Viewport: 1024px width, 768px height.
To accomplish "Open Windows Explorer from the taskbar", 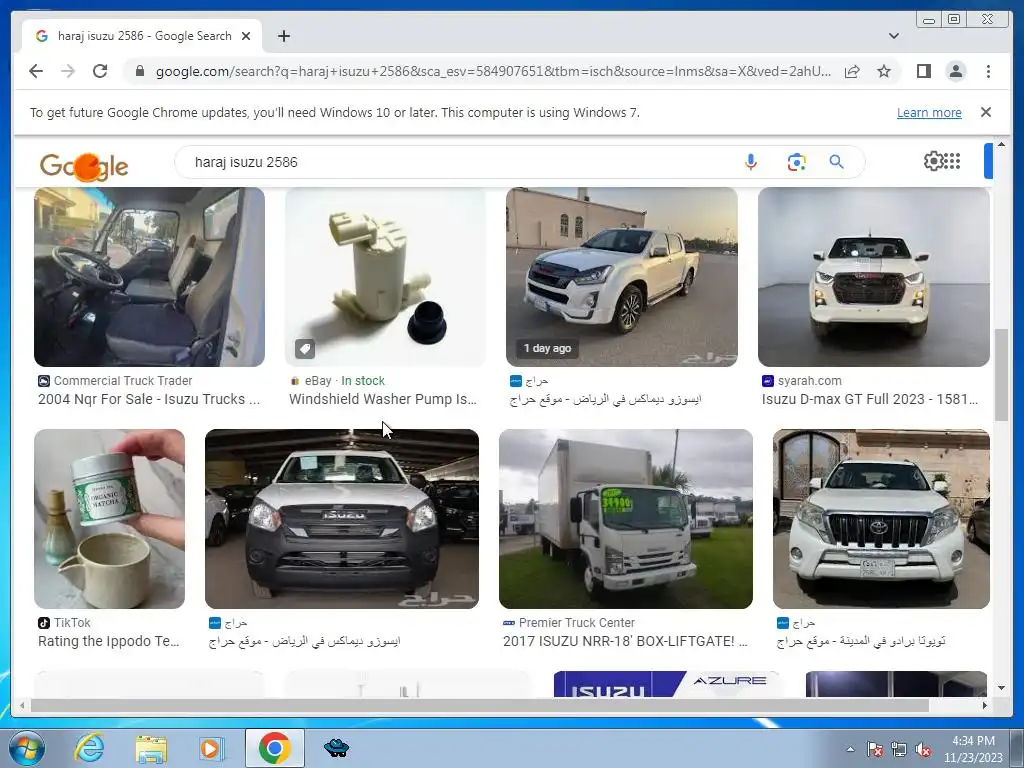I will (x=151, y=748).
